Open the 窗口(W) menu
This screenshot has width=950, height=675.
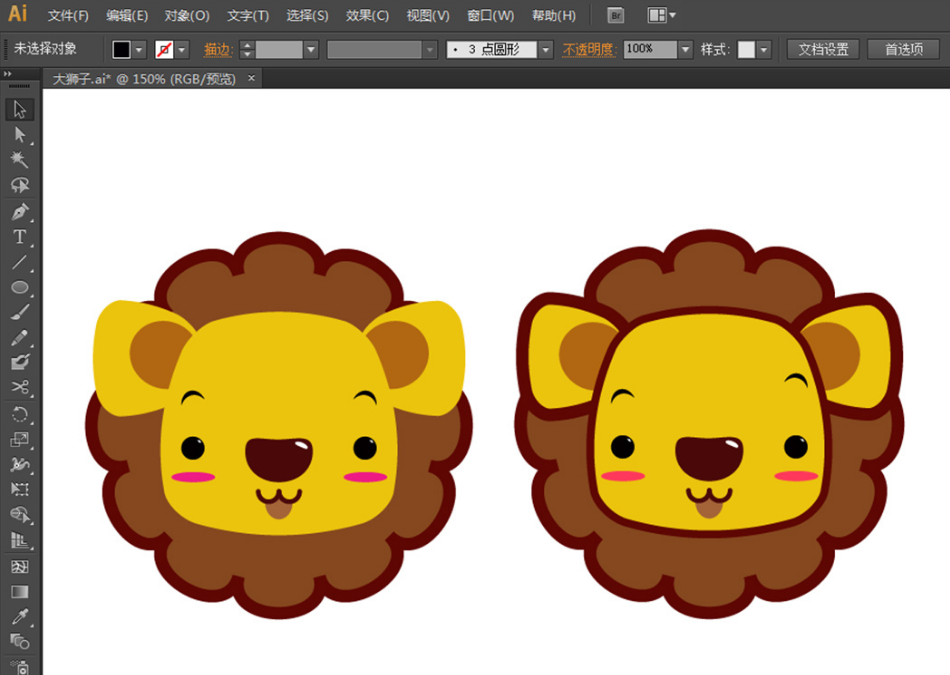[490, 16]
